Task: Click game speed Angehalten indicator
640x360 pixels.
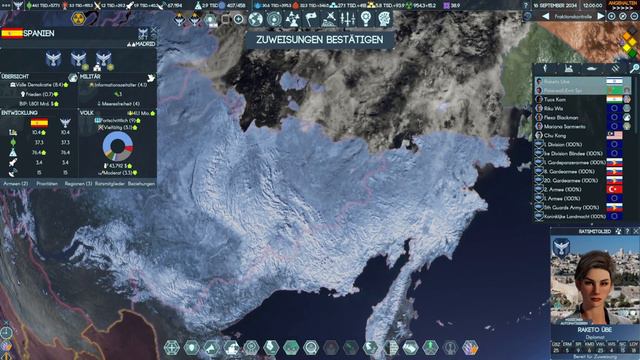Action: pos(622,5)
